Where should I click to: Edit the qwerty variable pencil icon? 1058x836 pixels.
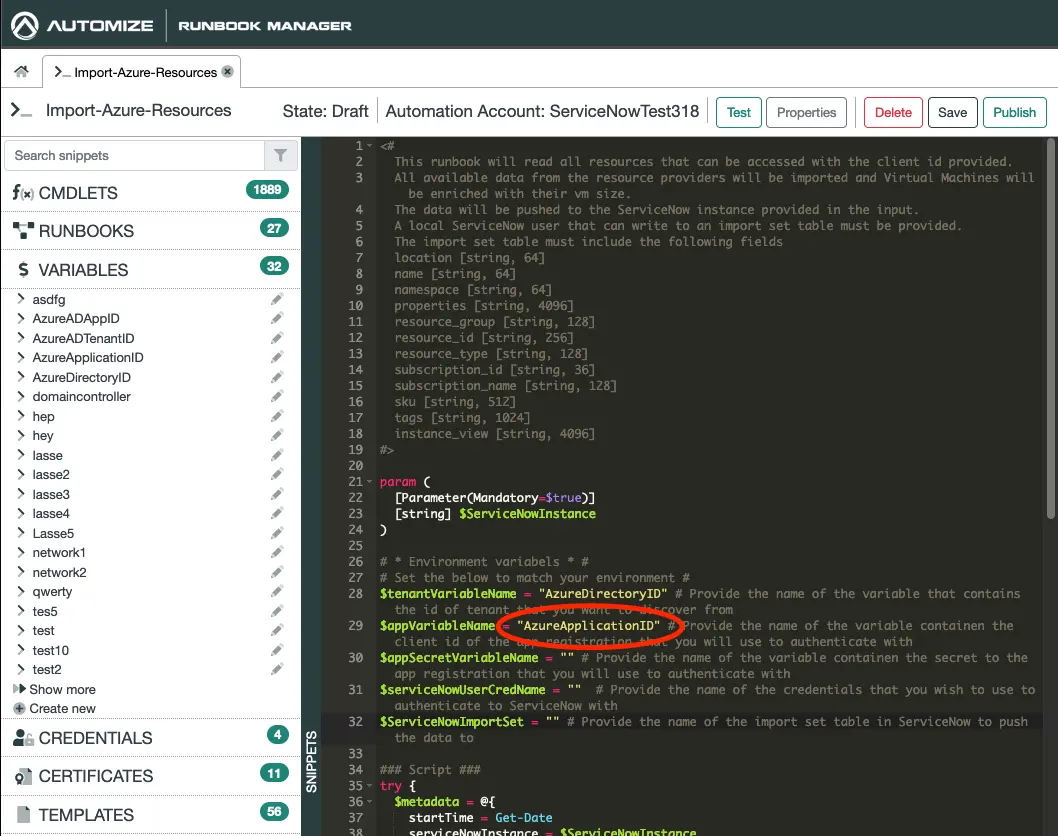pos(277,592)
